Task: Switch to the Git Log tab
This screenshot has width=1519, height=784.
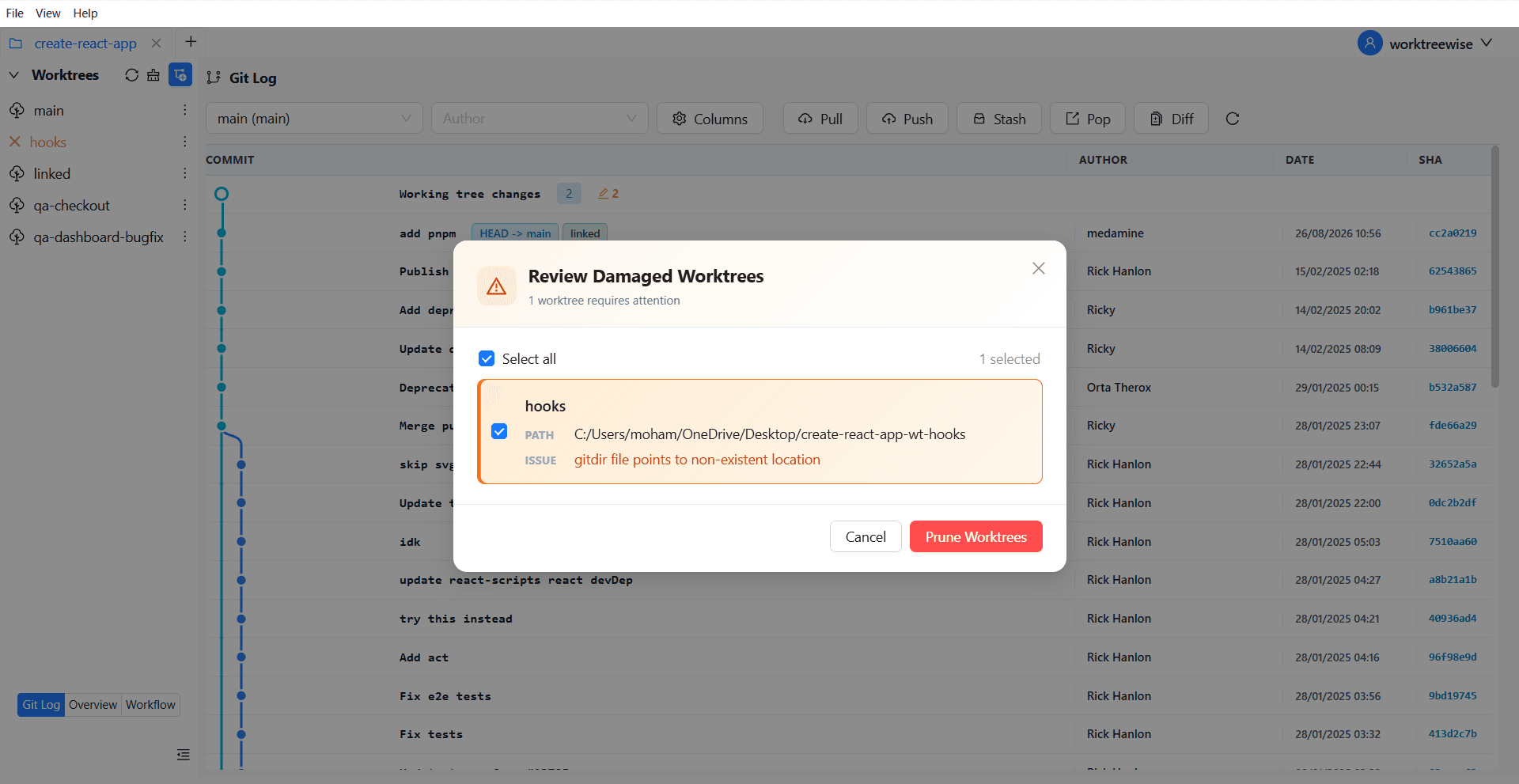Action: [41, 705]
